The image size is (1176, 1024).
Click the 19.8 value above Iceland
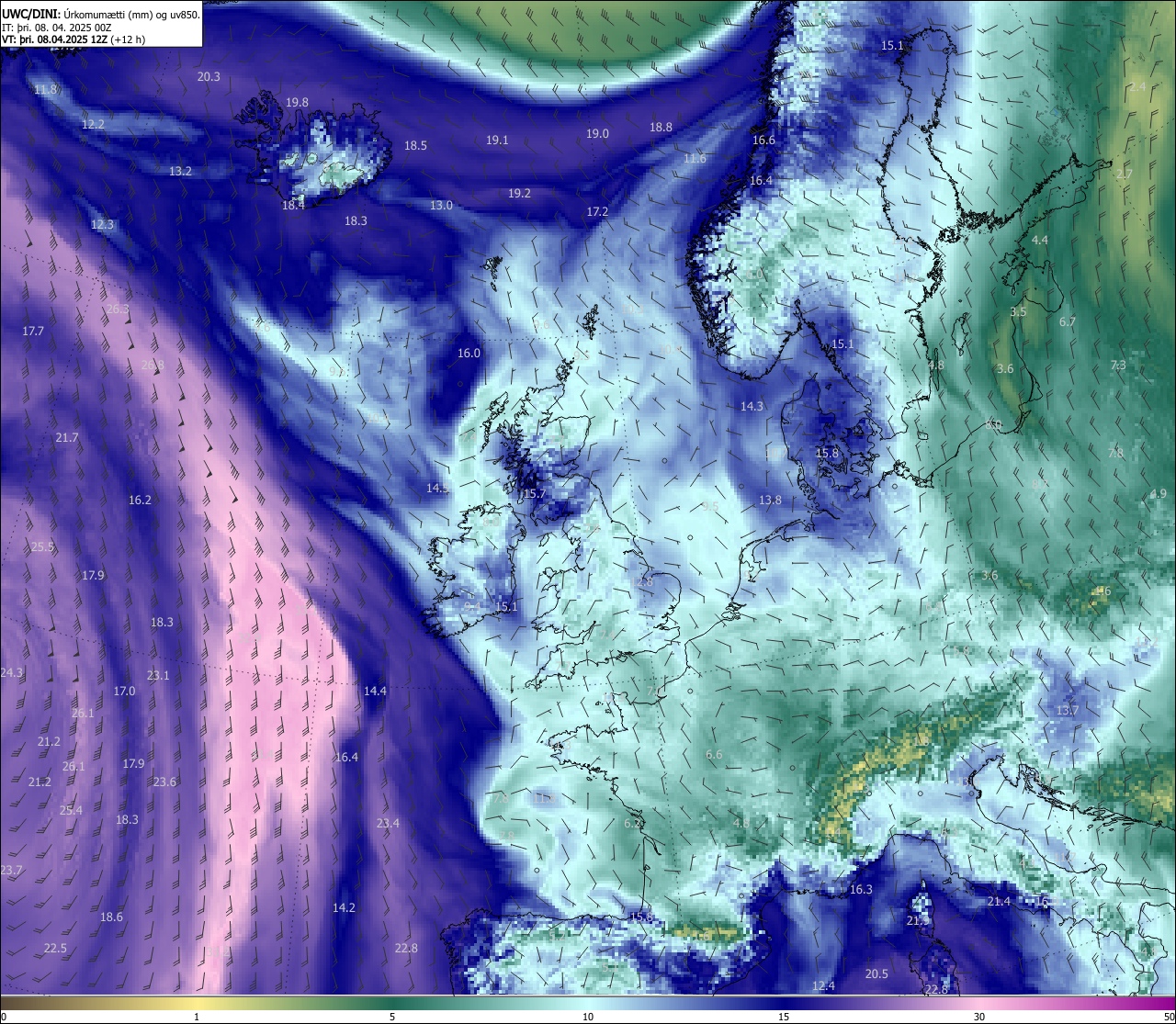point(297,103)
